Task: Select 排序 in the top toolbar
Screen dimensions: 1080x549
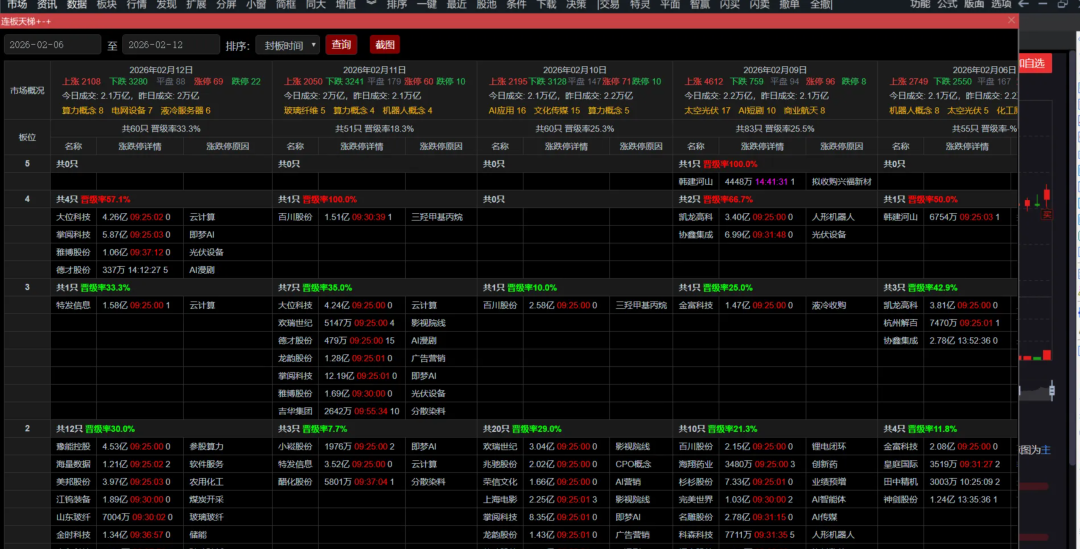Action: (397, 4)
